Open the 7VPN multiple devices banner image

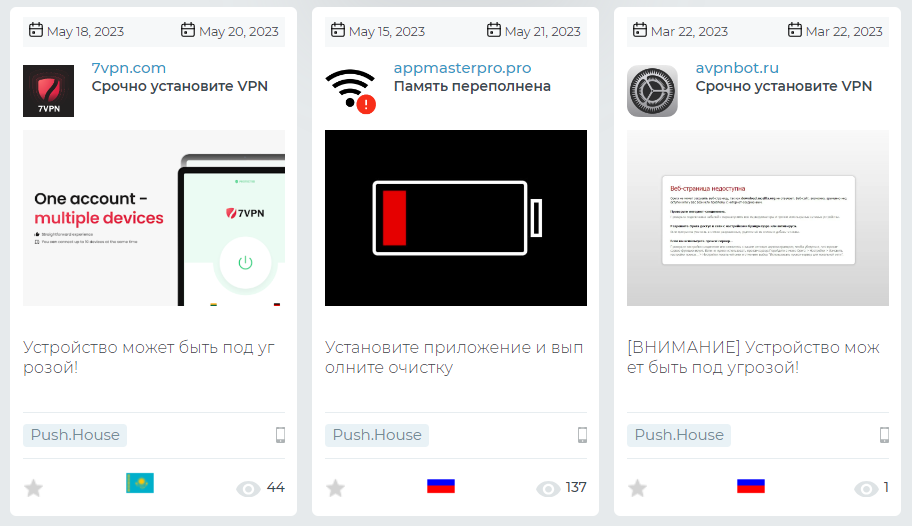click(154, 218)
